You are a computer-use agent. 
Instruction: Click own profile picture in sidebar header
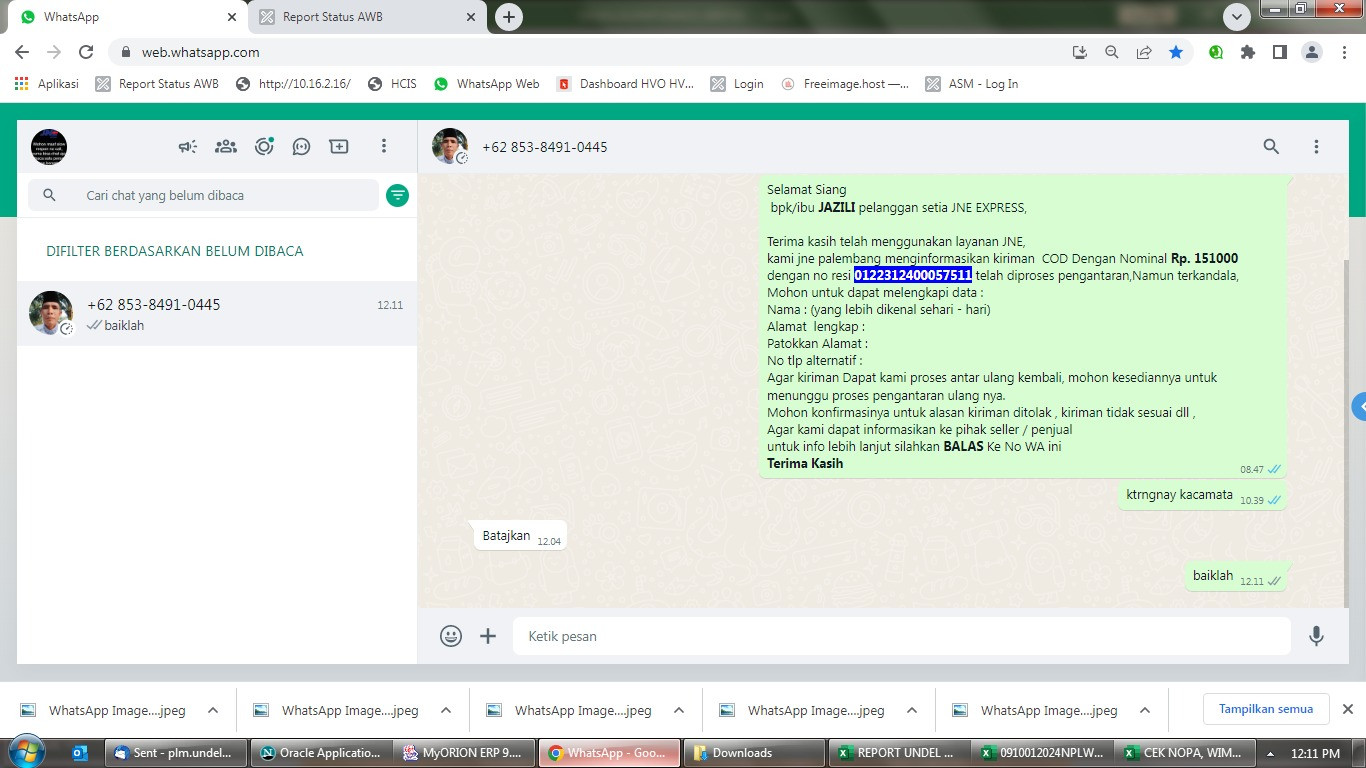point(49,147)
